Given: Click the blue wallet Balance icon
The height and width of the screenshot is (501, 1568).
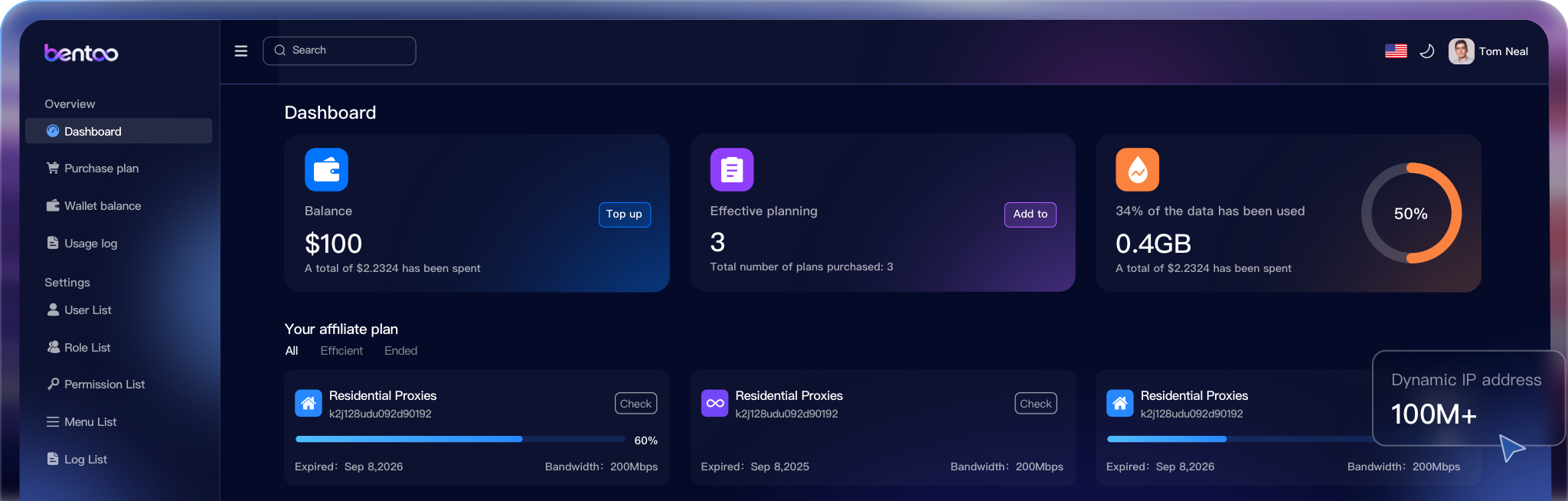Looking at the screenshot, I should tap(326, 169).
